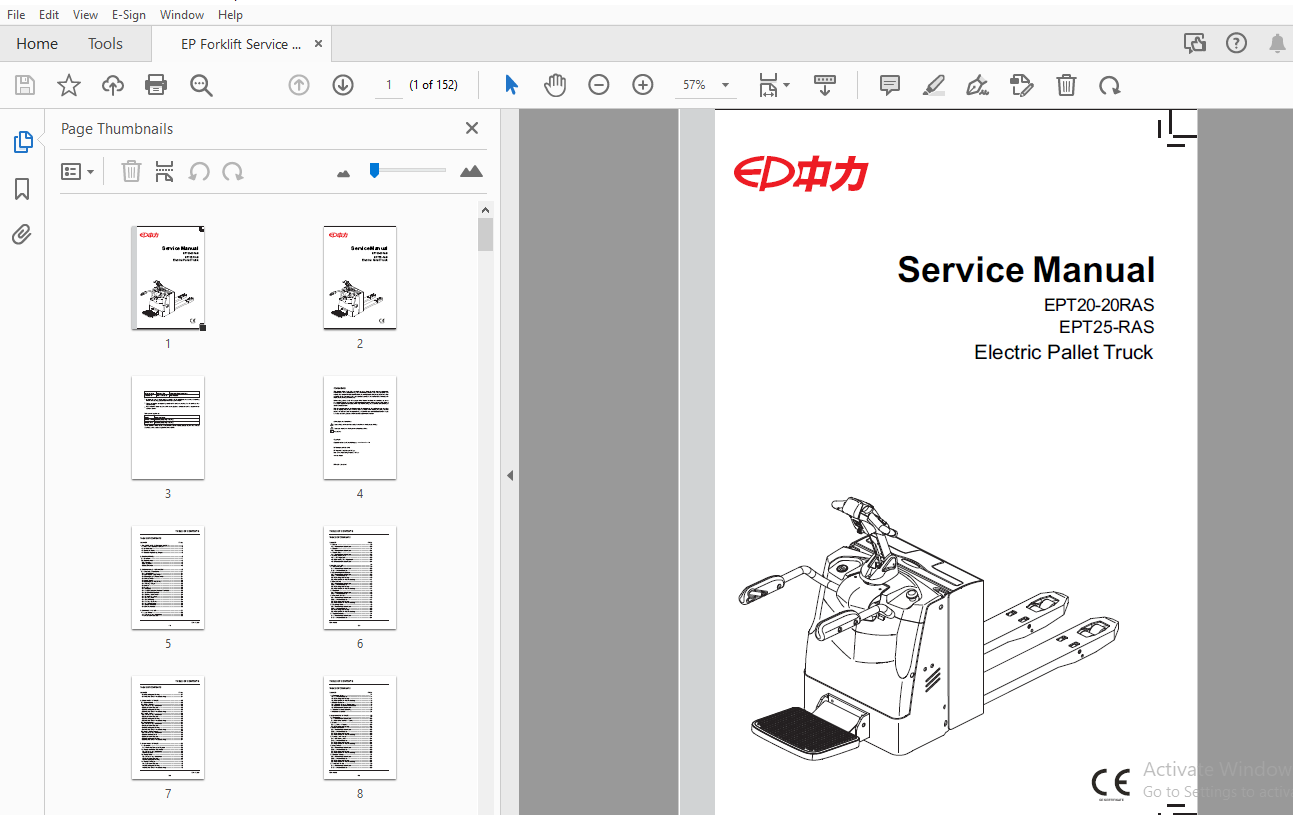Reduce thumbnail size small mountain icon
The image size is (1293, 815).
tap(344, 173)
